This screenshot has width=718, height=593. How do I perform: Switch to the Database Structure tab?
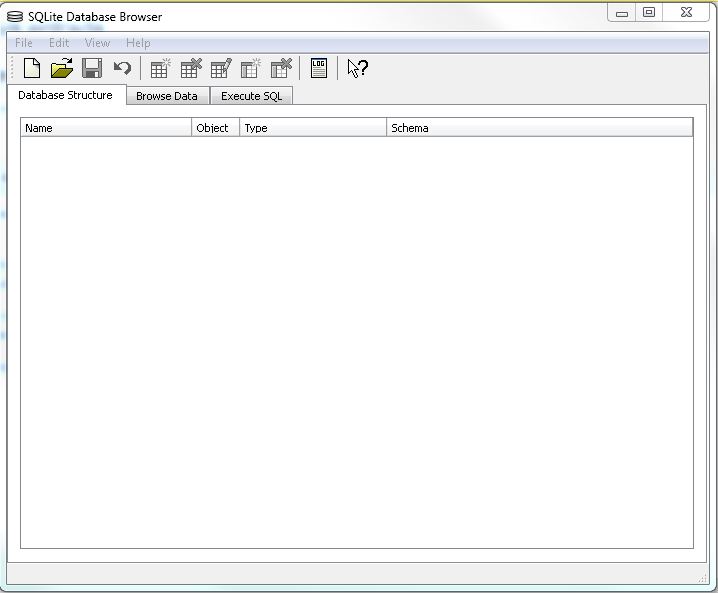(x=65, y=95)
